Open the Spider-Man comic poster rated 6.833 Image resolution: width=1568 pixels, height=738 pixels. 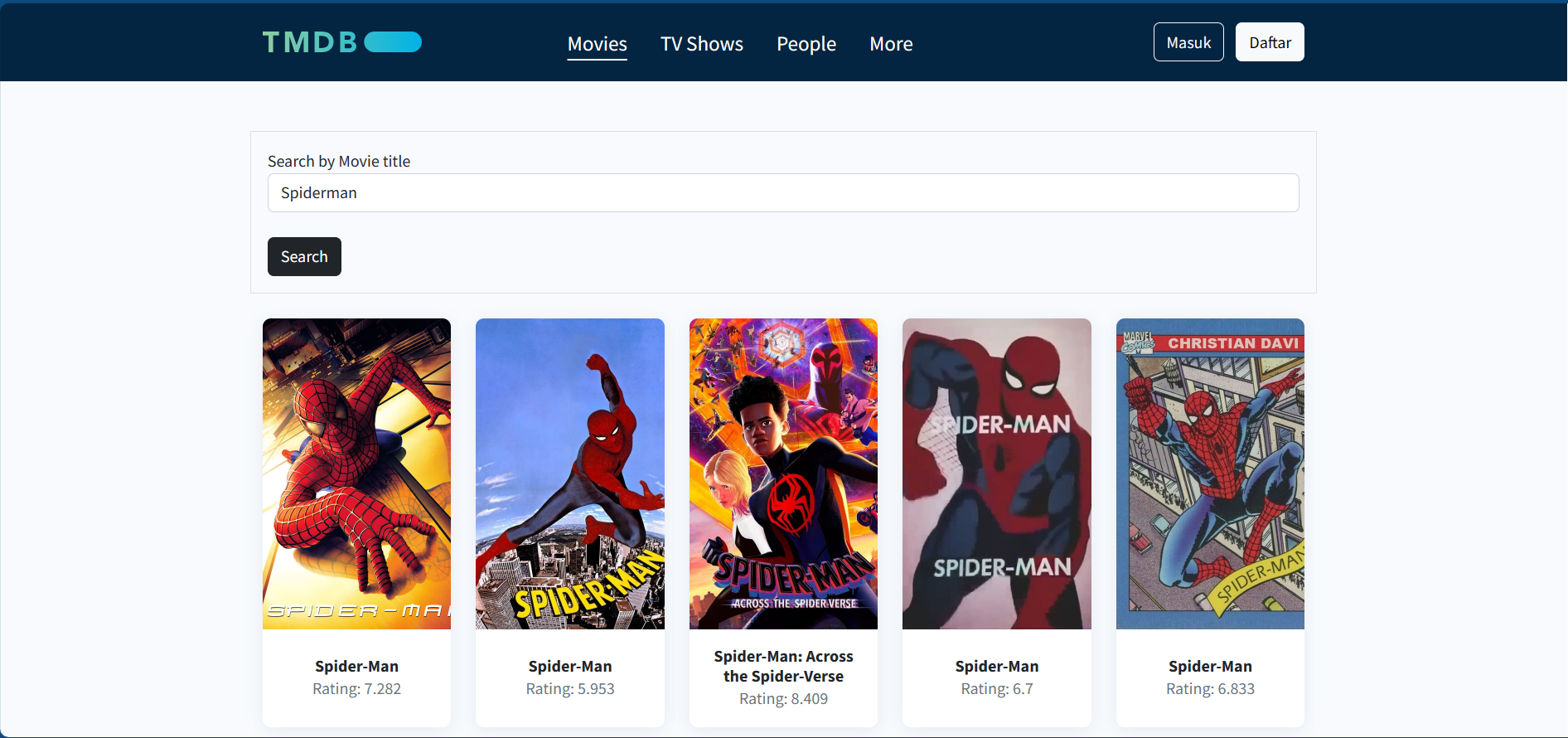pos(1210,473)
